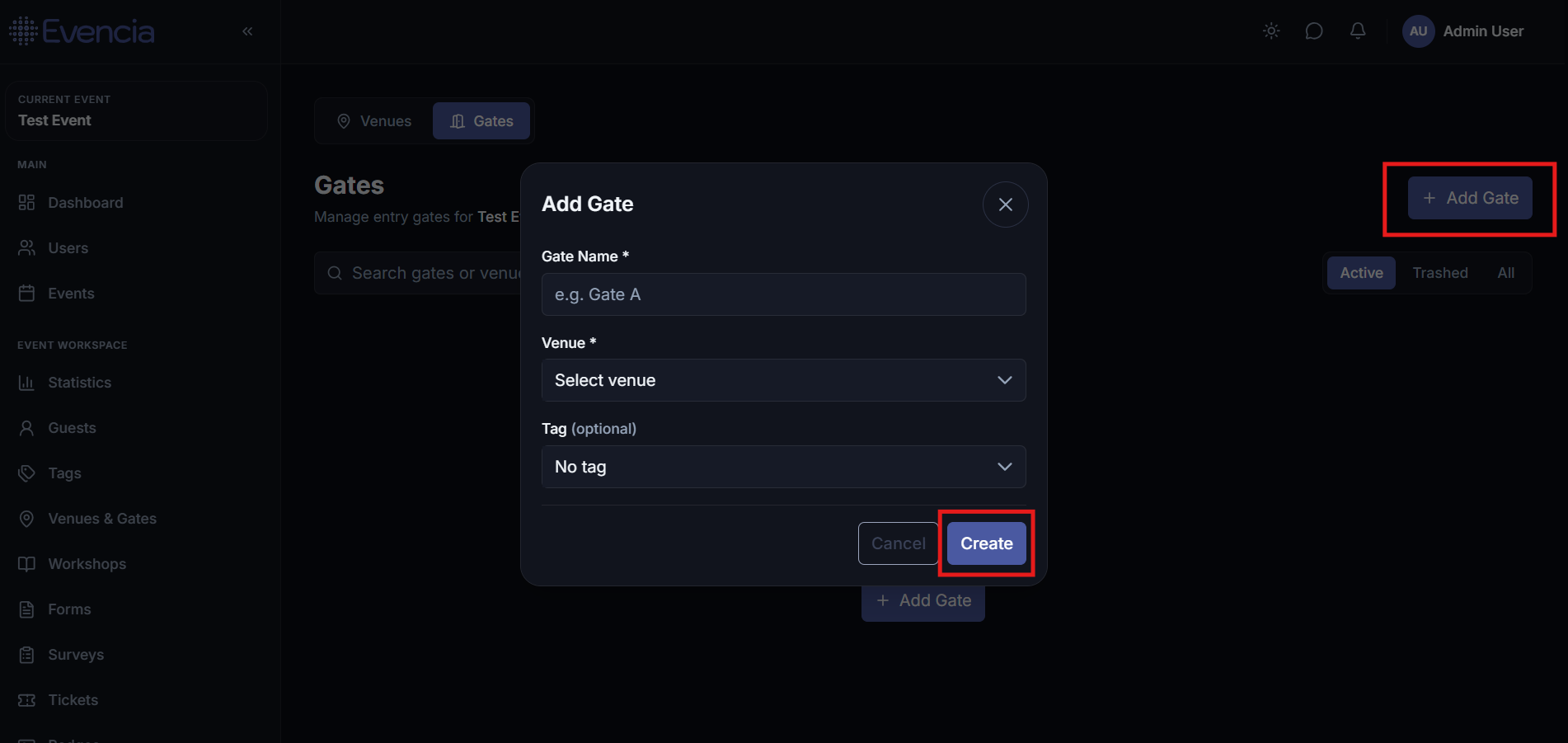
Task: Open the Admin User account menu
Action: (x=1463, y=31)
